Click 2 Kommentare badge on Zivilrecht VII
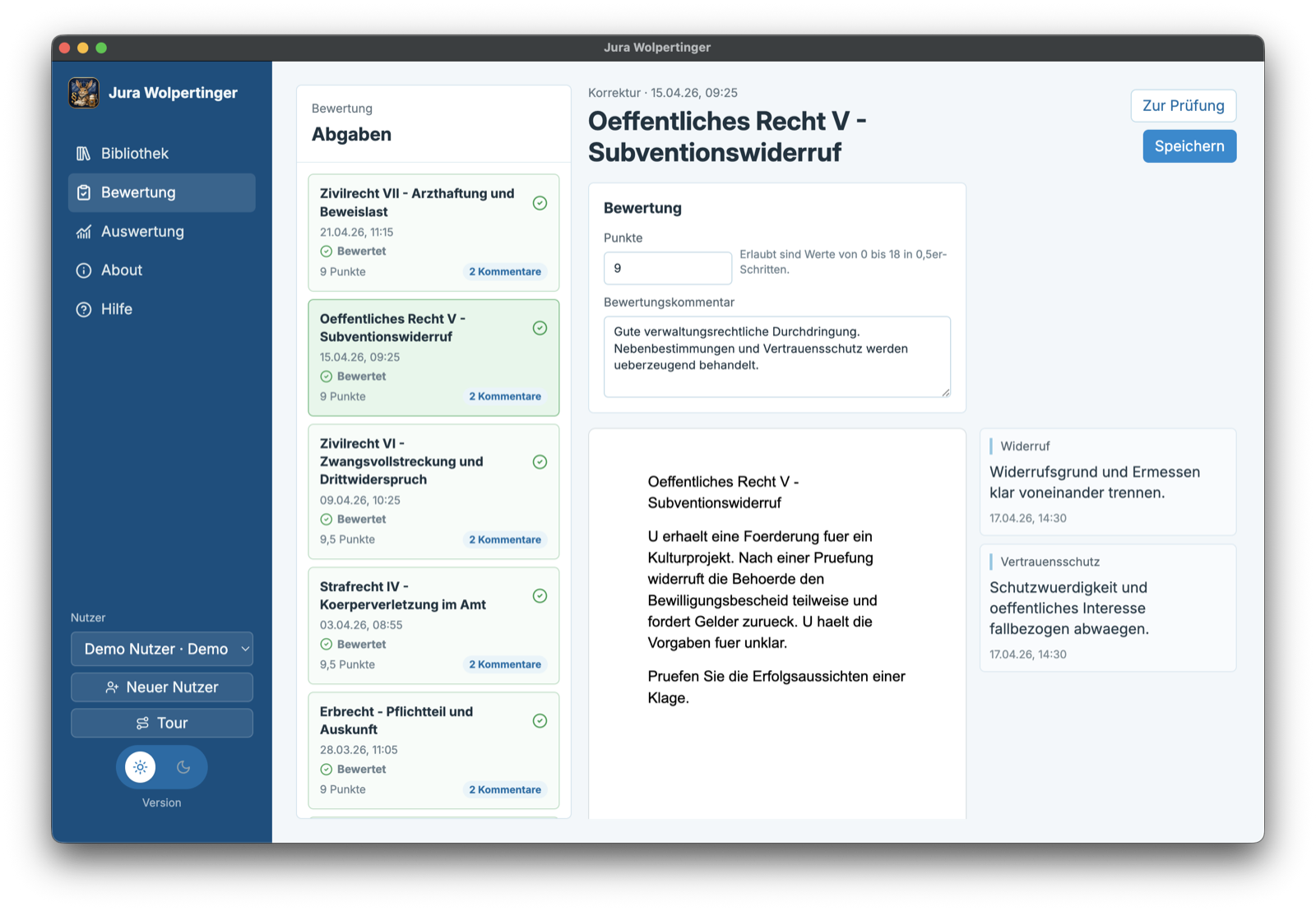This screenshot has height=911, width=1316. pyautogui.click(x=505, y=272)
